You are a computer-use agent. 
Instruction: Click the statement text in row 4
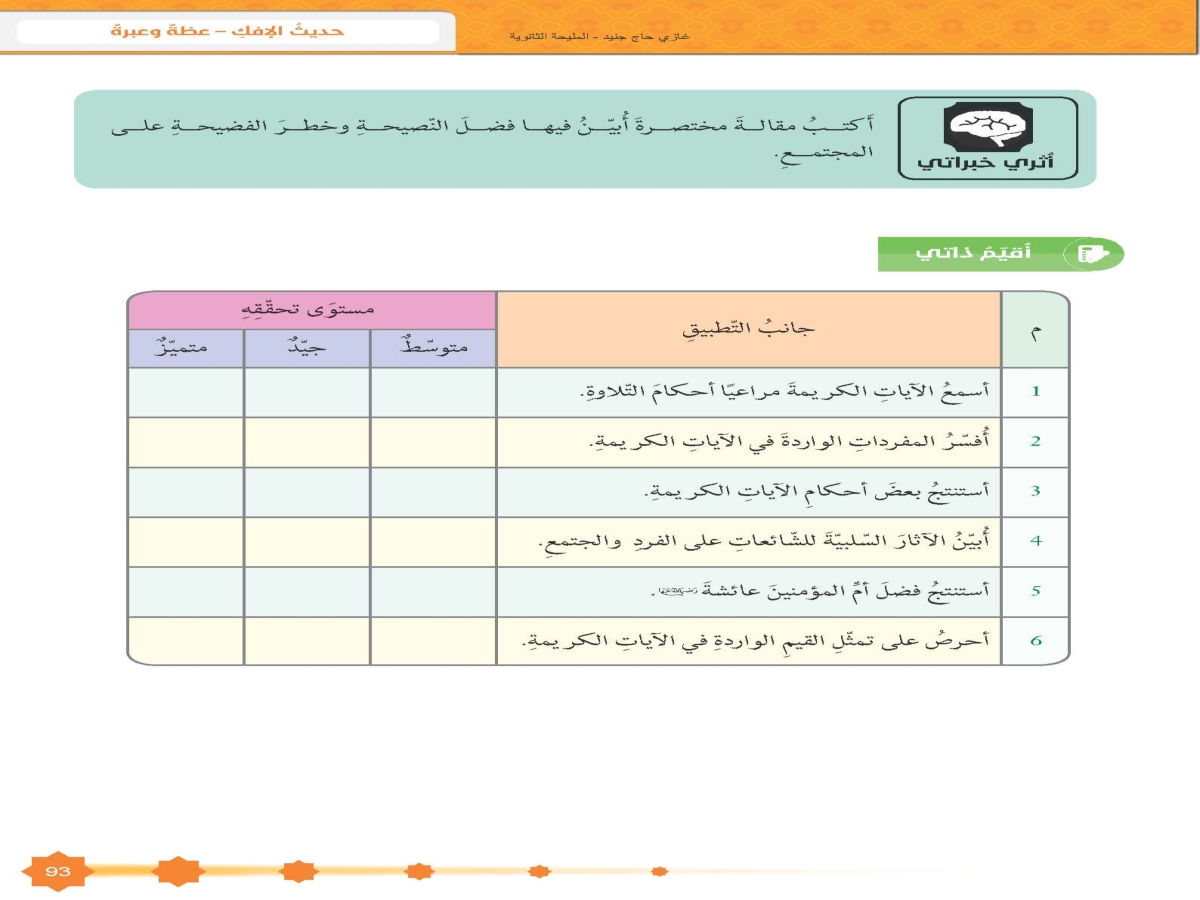tap(762, 541)
